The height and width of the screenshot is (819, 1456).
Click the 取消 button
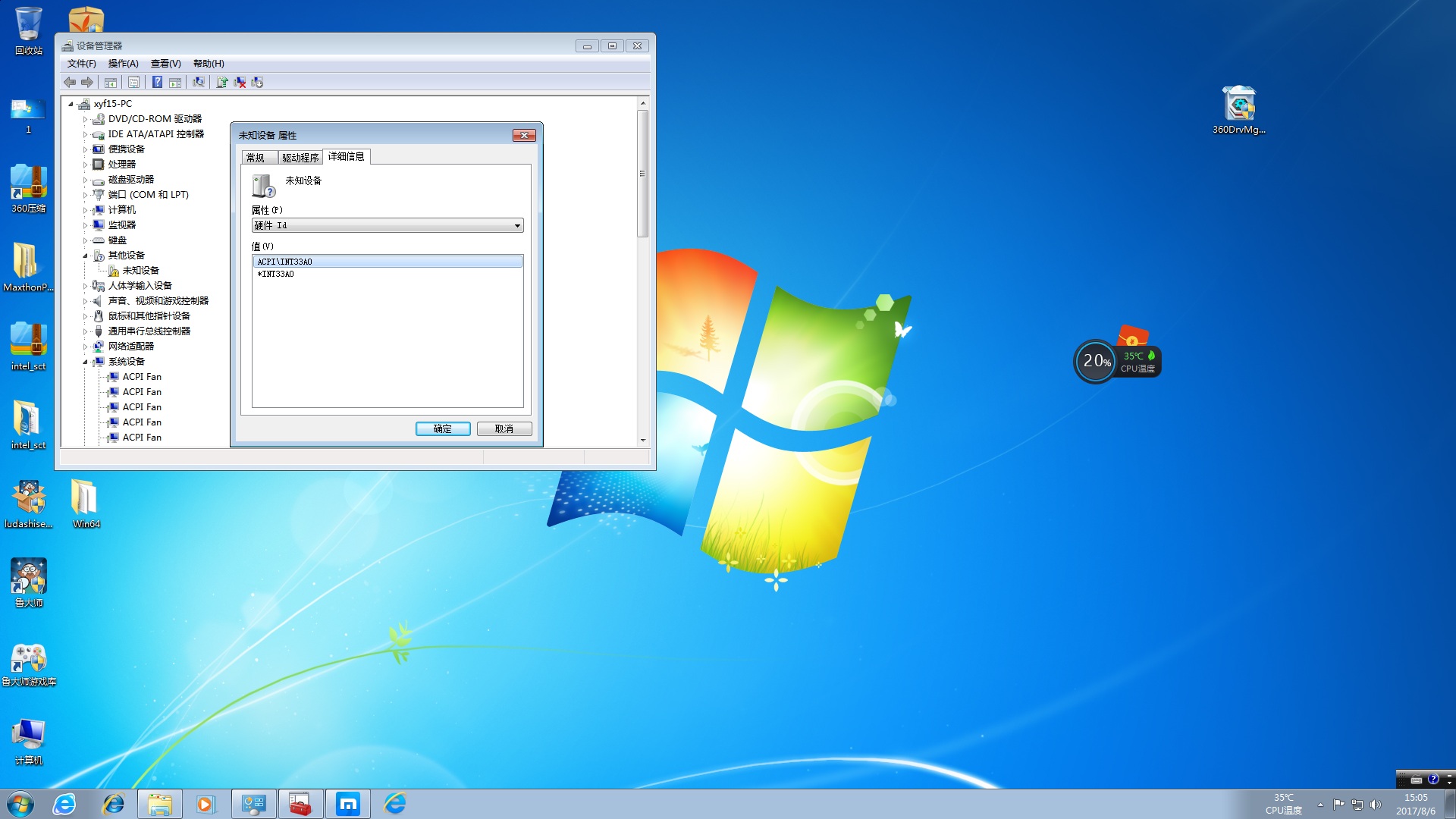click(504, 429)
